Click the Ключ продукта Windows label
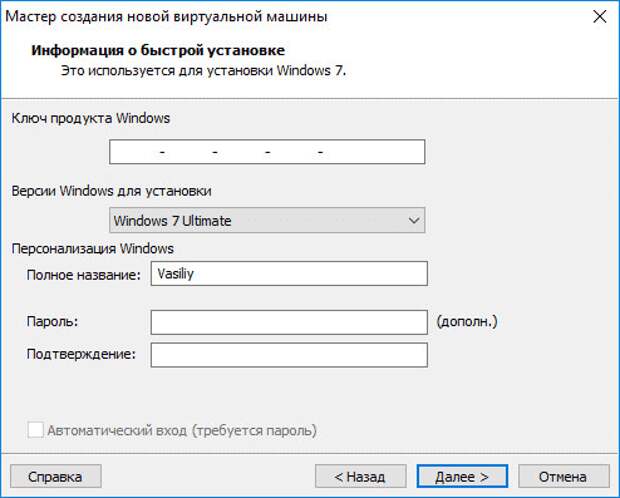 [91, 118]
